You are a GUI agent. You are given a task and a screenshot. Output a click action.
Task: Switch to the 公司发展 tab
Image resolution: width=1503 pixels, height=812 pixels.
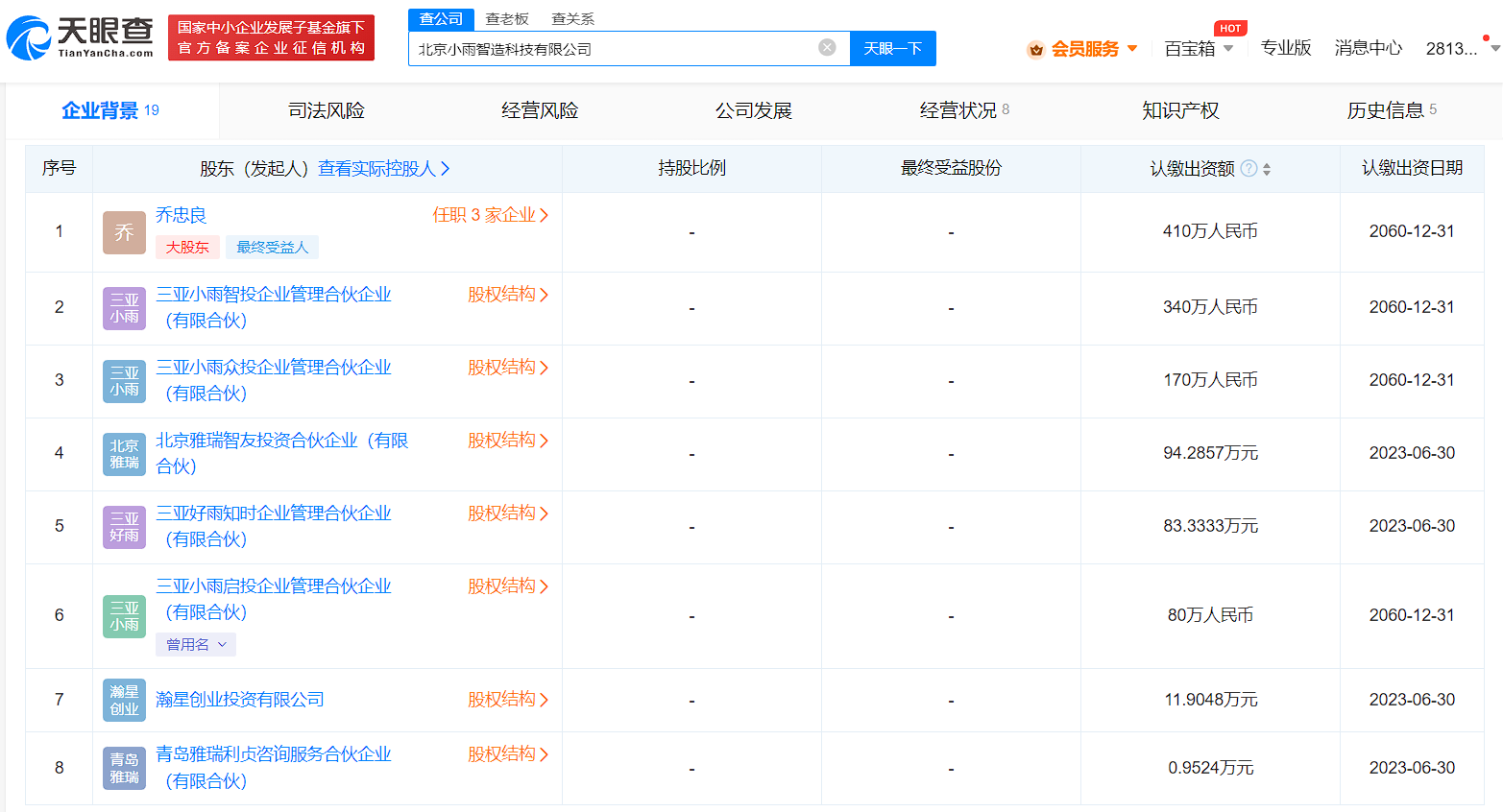(x=754, y=111)
